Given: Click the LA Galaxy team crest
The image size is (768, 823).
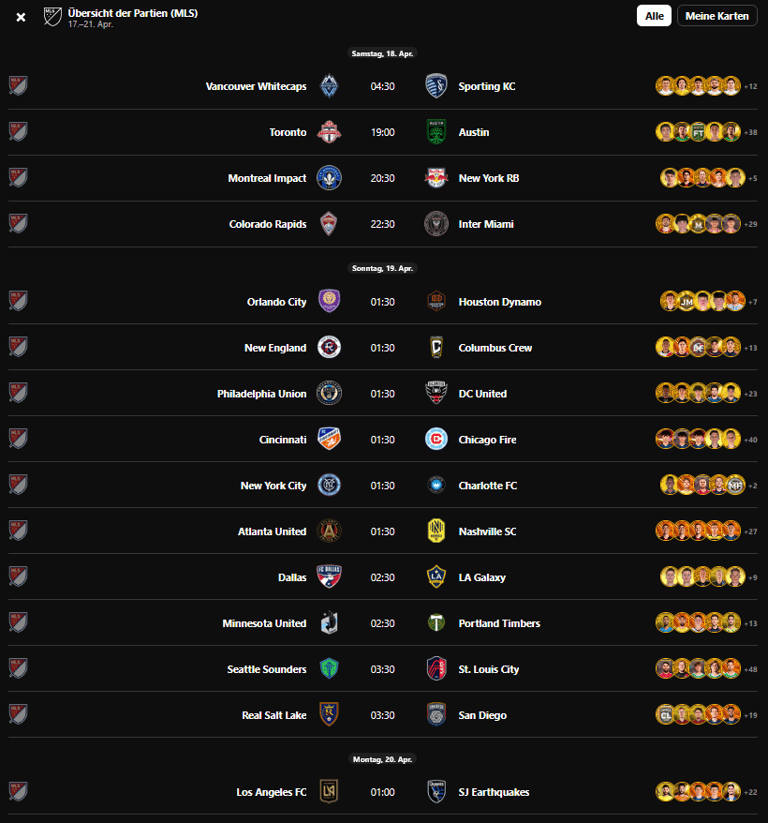Looking at the screenshot, I should [435, 577].
